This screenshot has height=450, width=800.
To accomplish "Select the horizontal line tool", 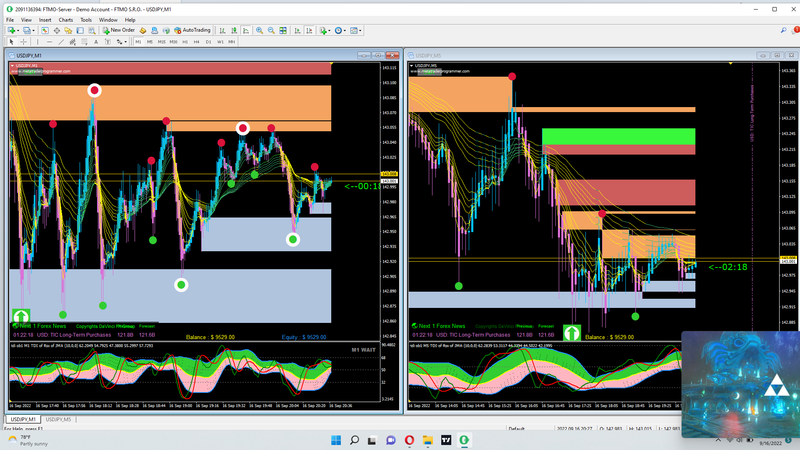I will pyautogui.click(x=49, y=42).
